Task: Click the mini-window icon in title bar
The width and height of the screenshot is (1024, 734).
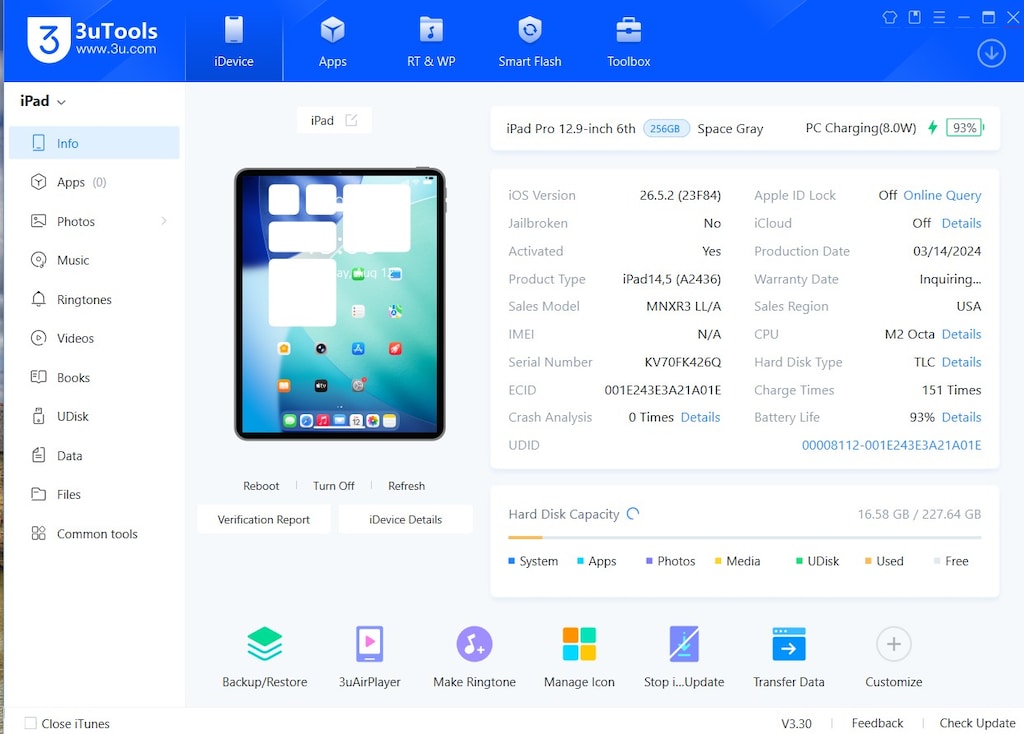Action: (914, 18)
